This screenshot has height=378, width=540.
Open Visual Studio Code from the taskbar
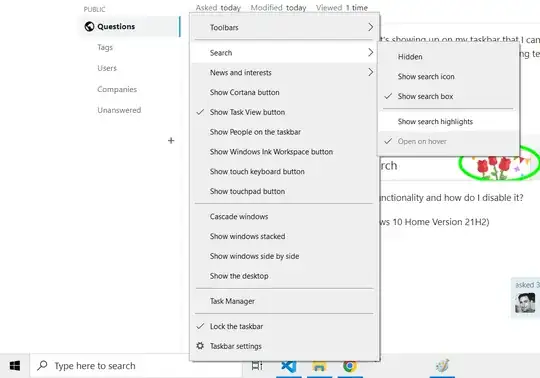tap(289, 367)
